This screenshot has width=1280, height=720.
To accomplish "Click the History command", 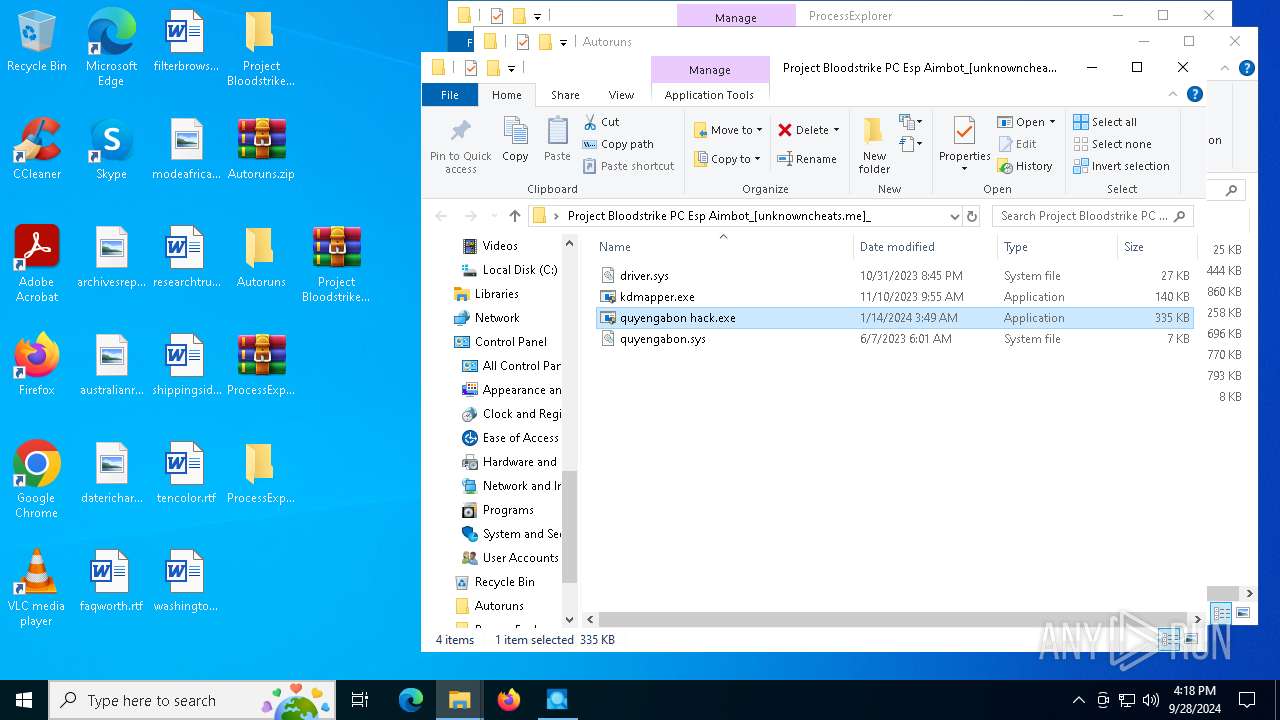I will pos(1025,166).
